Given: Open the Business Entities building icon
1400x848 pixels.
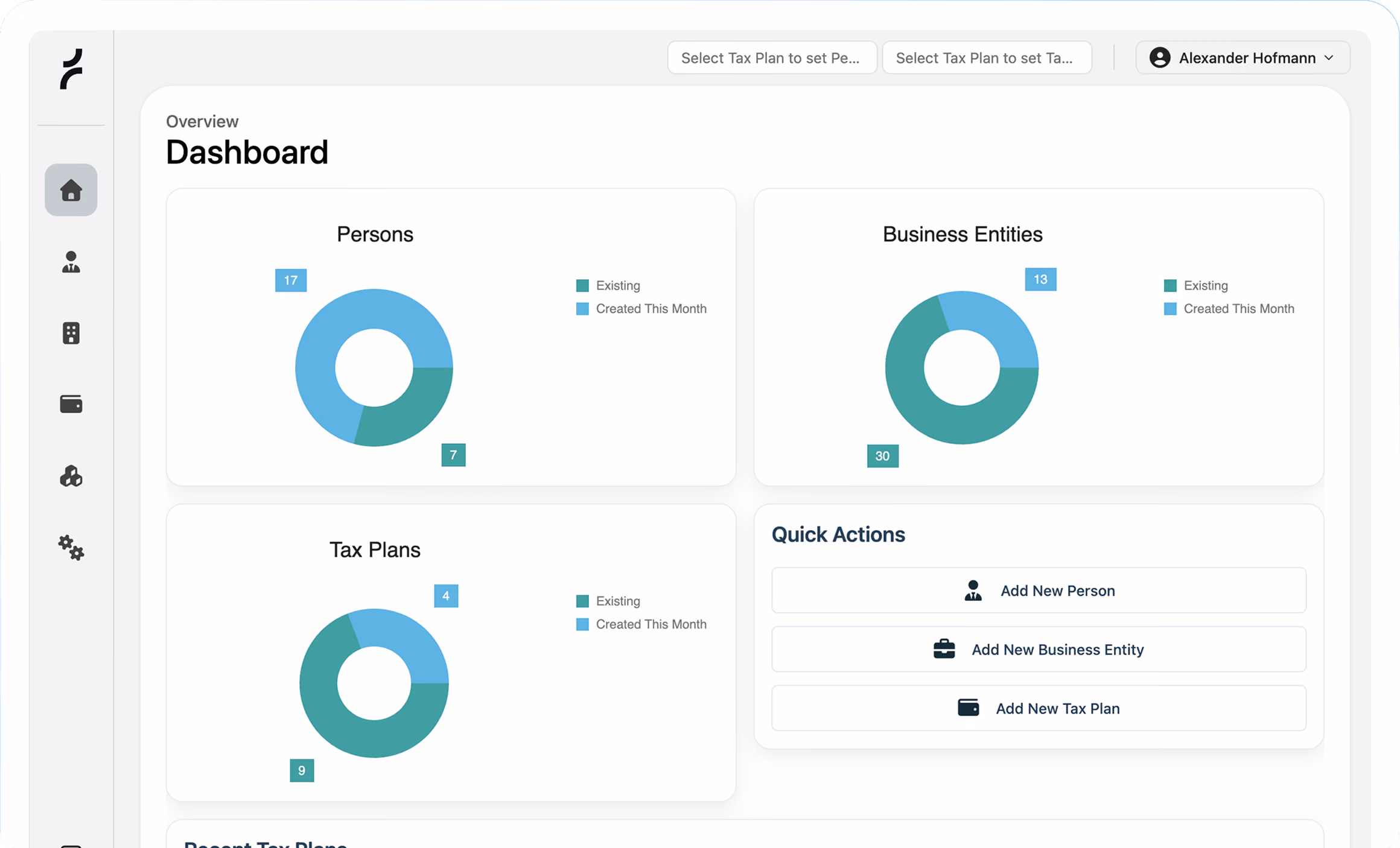Looking at the screenshot, I should 71,333.
